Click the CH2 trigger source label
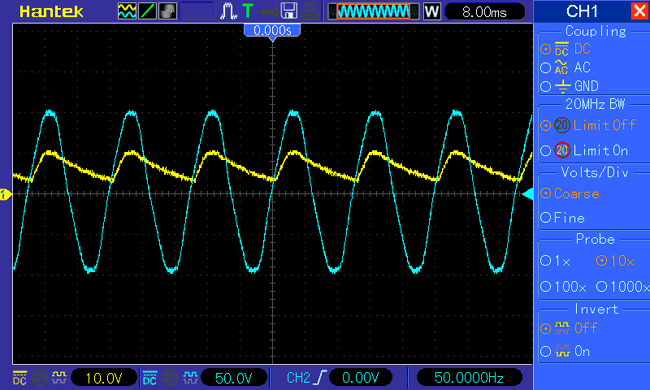Screen dimensions: 650x390 (298, 378)
